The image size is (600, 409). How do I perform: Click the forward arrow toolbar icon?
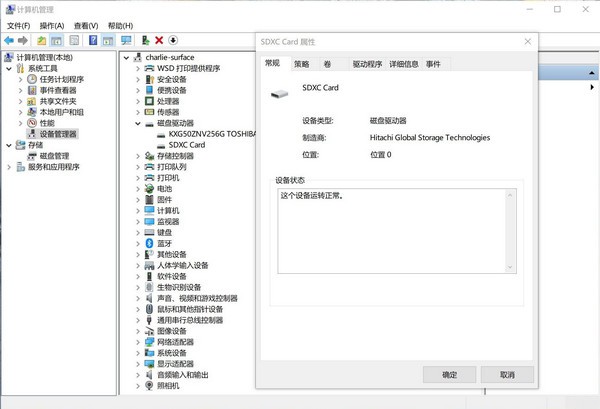click(x=23, y=40)
